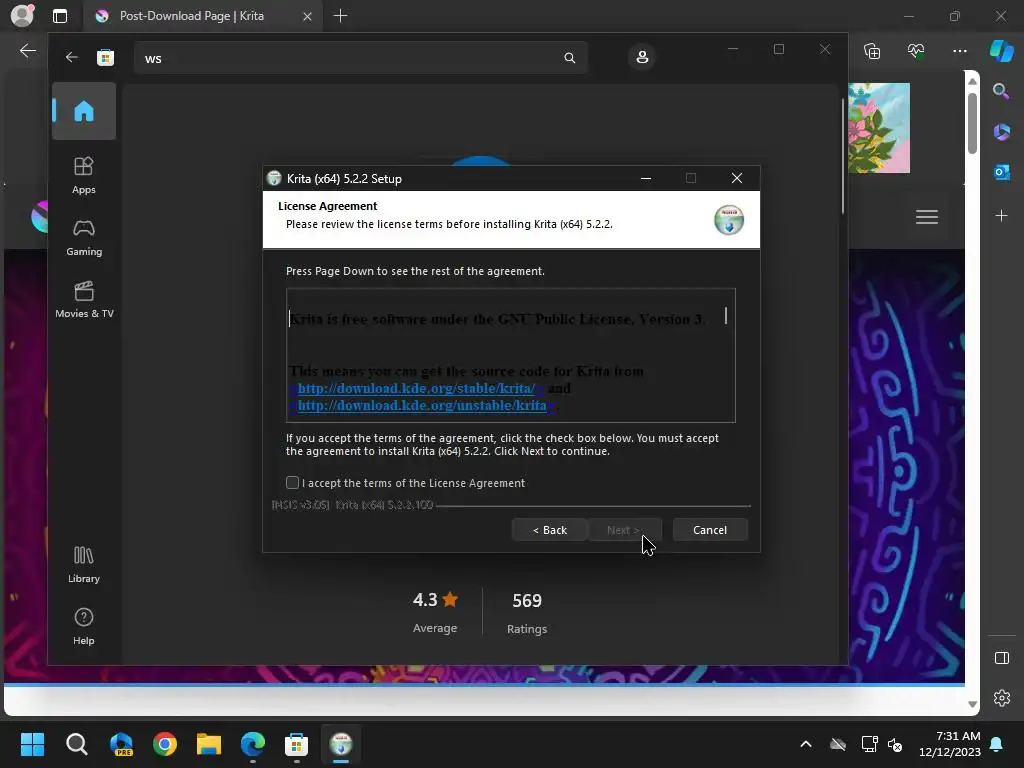Open the notification bell in the taskbar
The height and width of the screenshot is (768, 1024).
[997, 744]
